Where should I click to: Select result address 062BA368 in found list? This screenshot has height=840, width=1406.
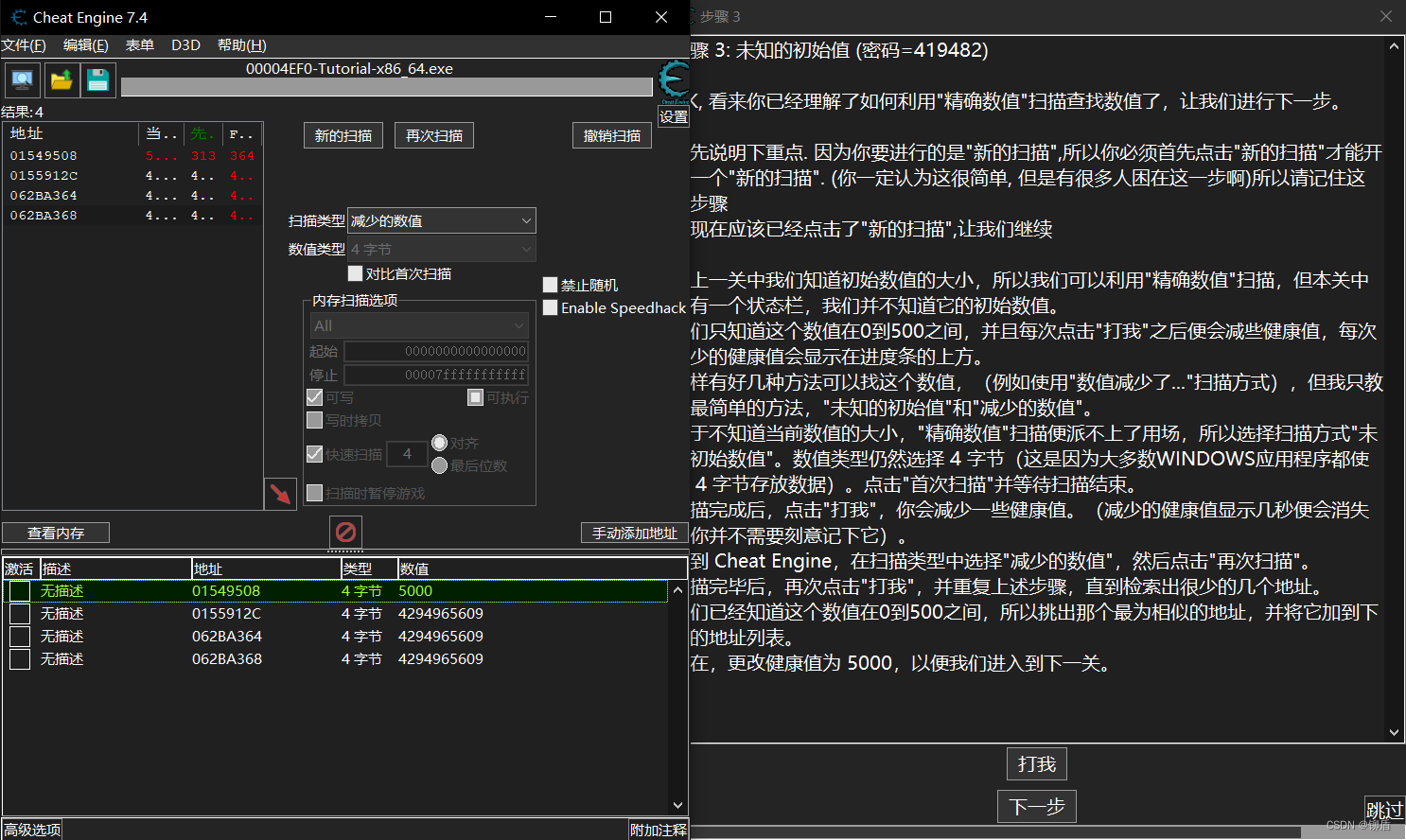click(x=44, y=216)
